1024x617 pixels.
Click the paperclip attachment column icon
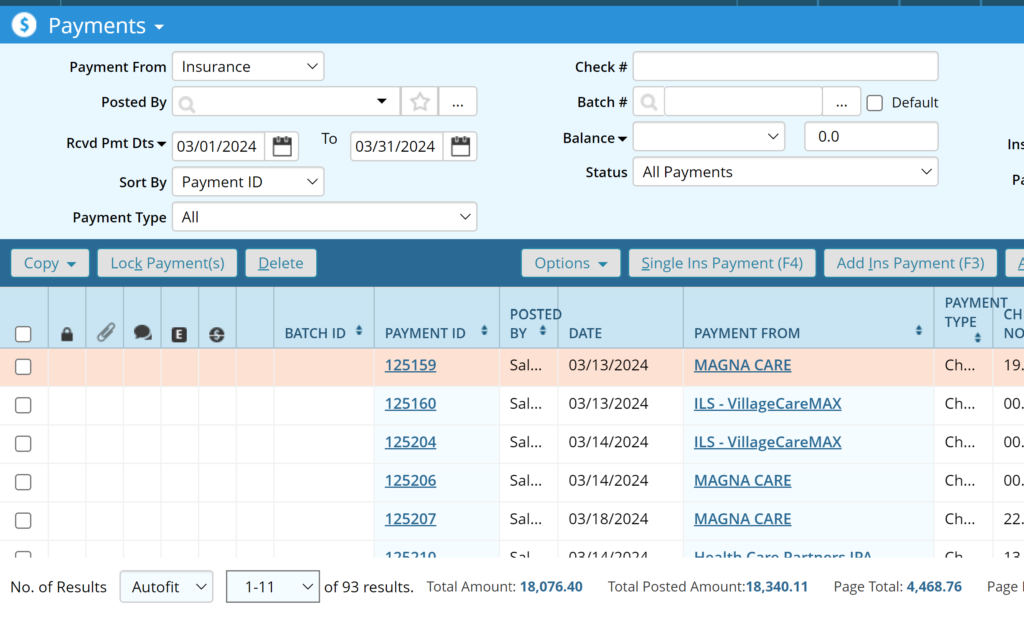(x=105, y=333)
